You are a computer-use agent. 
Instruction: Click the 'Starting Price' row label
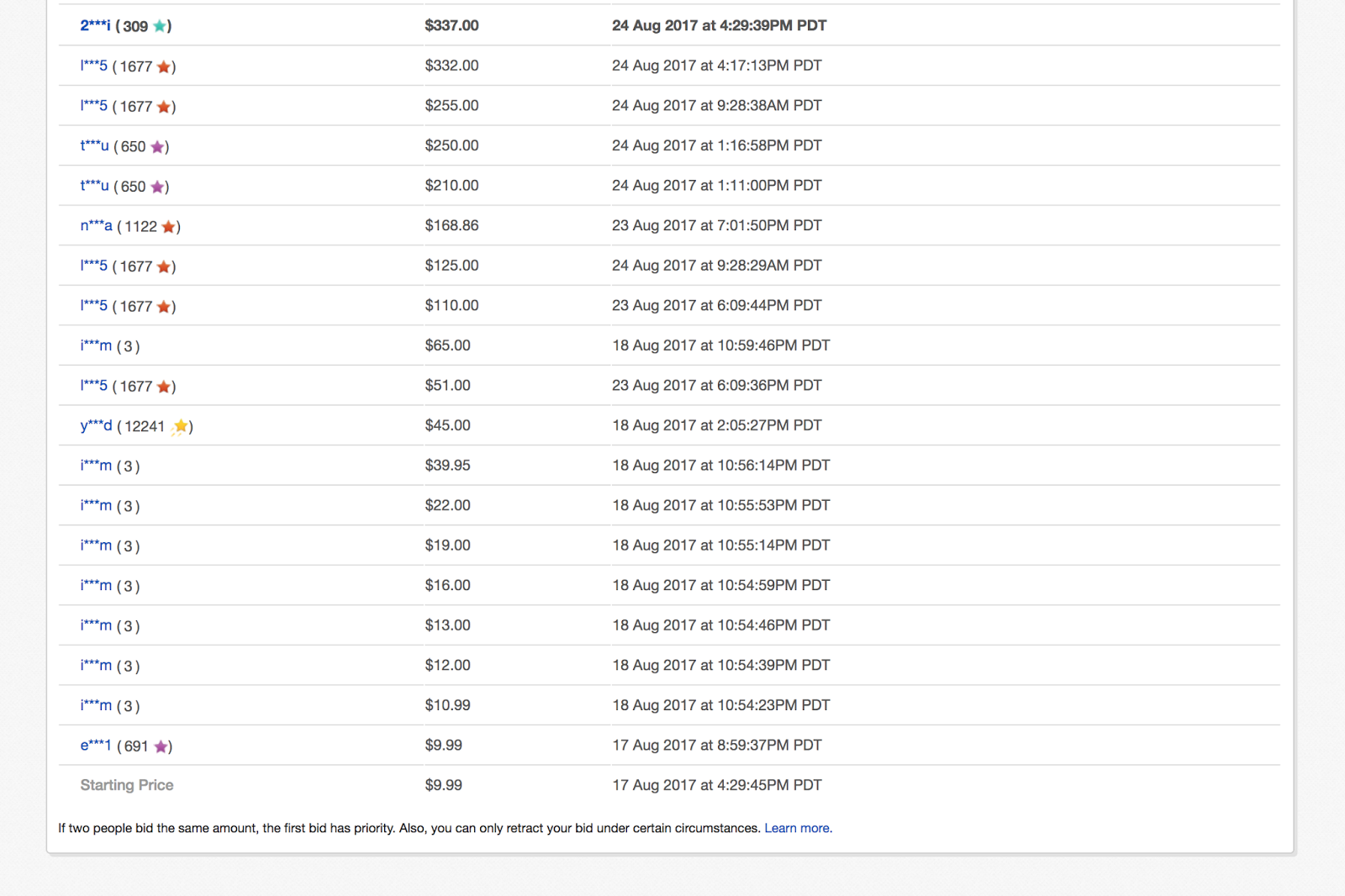point(127,785)
